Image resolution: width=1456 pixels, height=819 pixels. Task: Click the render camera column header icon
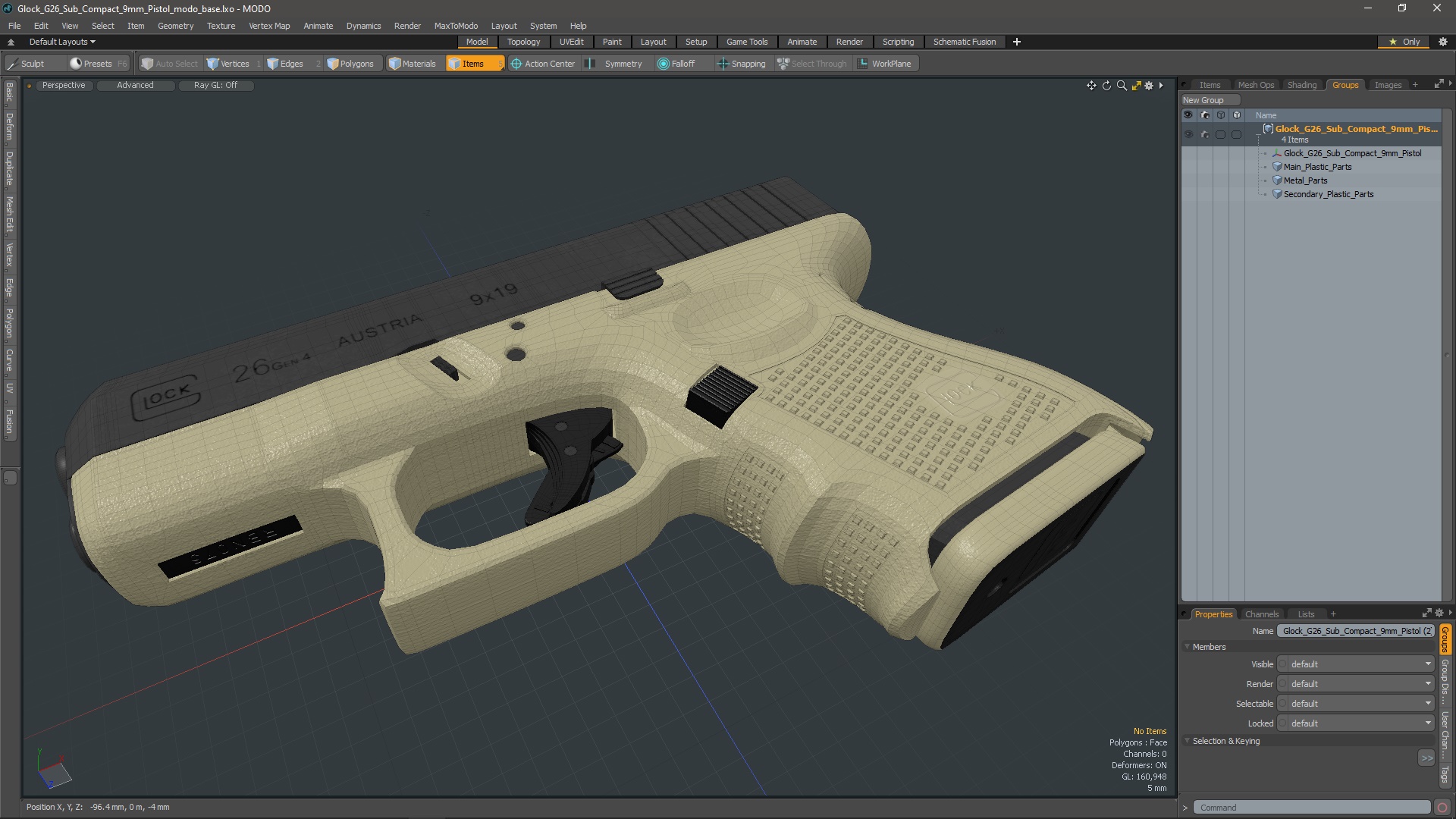pos(1205,115)
